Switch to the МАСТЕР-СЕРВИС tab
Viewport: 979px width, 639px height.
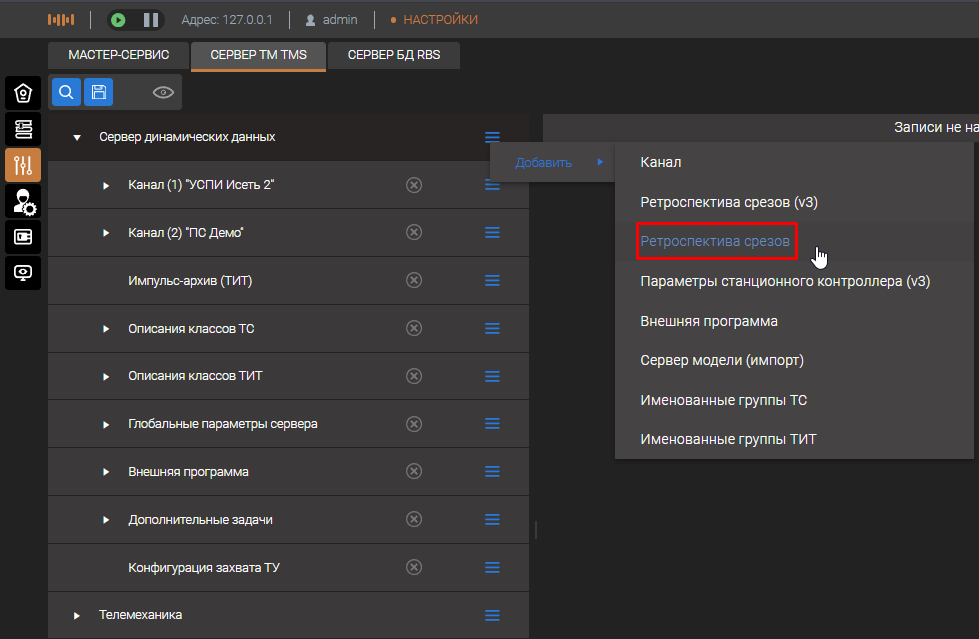coord(118,55)
